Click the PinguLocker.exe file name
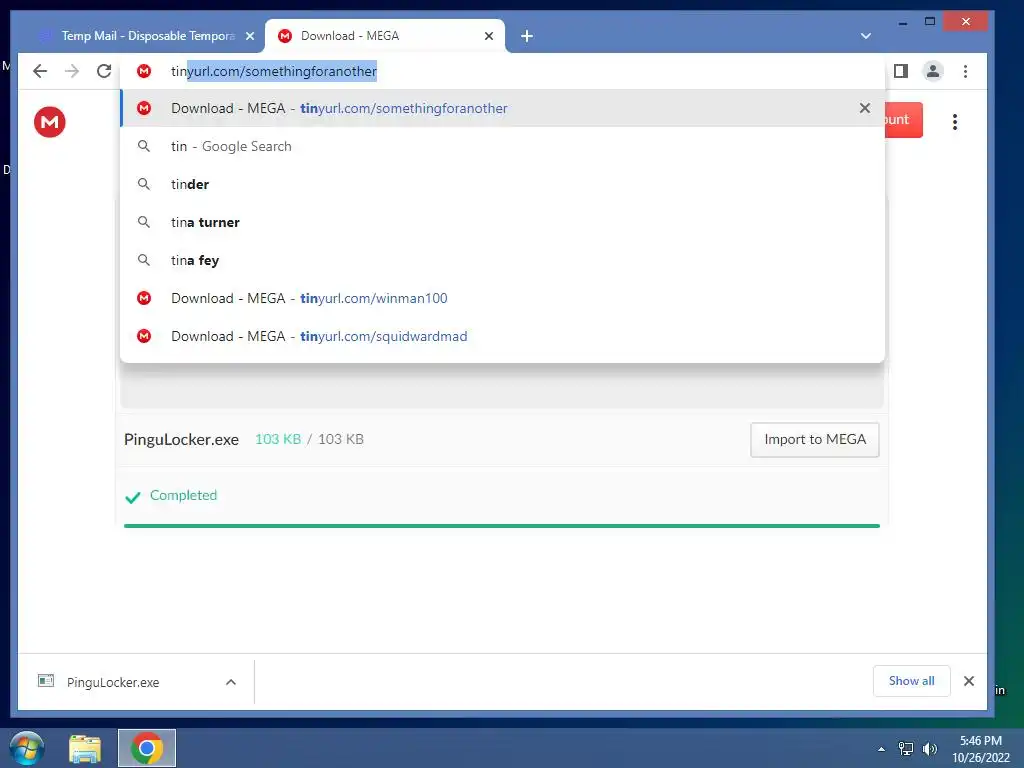Screen dimensions: 1024x768 pos(182,440)
